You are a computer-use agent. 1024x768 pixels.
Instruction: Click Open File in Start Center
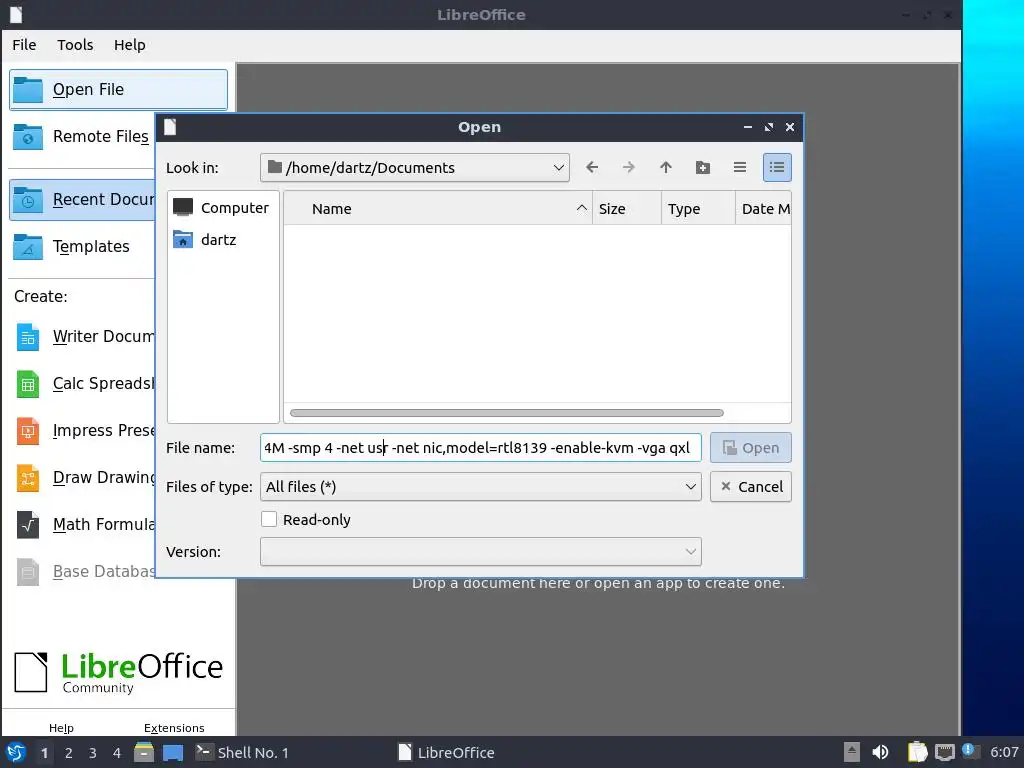click(118, 89)
